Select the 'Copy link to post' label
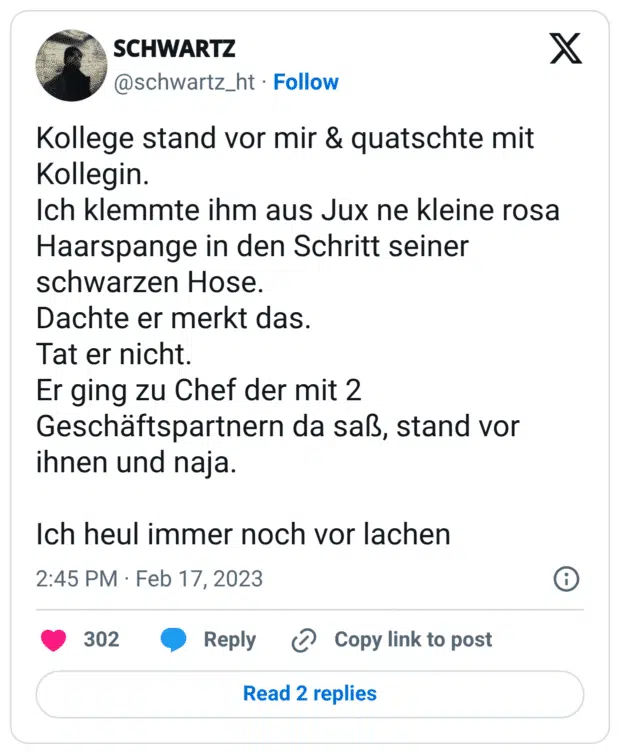The width and height of the screenshot is (620, 754). point(413,640)
